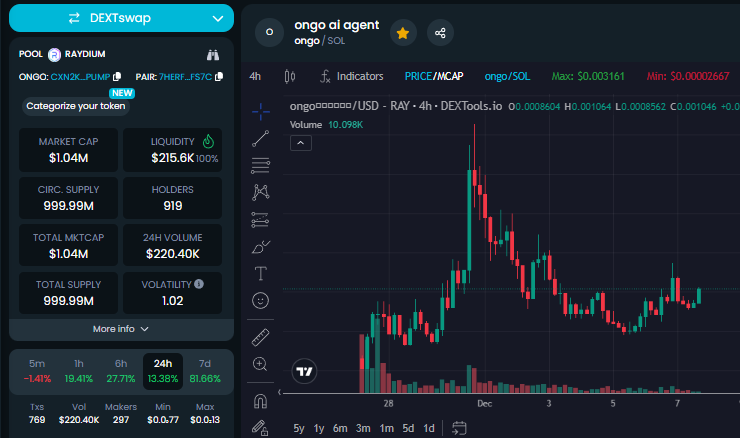Click Categorize your token button
740x438 pixels.
[76, 106]
